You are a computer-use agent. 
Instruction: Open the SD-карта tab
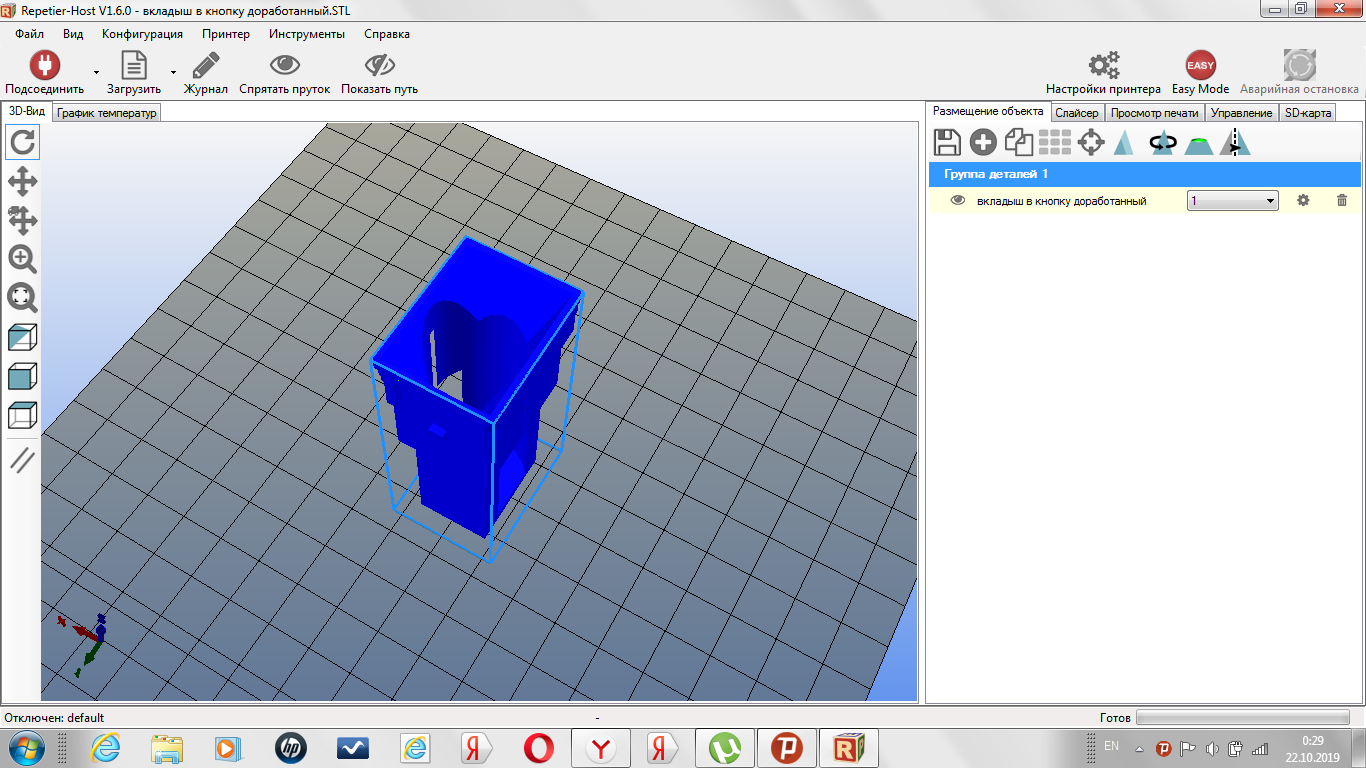[x=1307, y=113]
